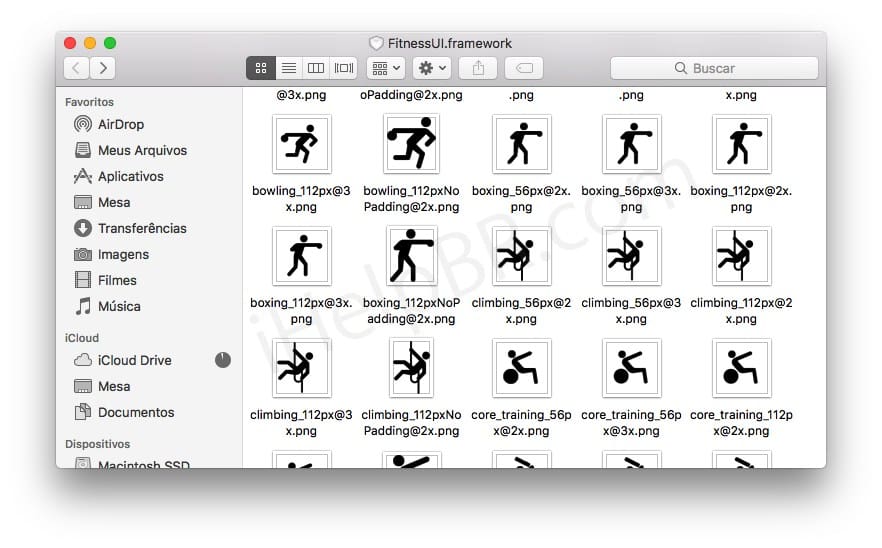Open the gear action menu
Viewport: 882px width, 548px height.
tap(432, 68)
